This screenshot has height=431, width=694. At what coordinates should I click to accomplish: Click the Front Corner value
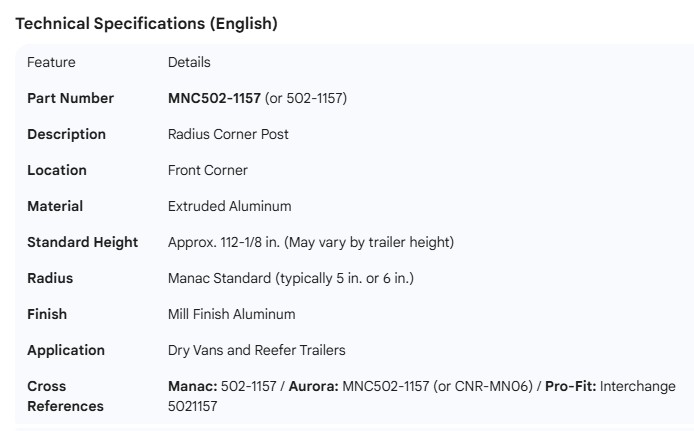(208, 170)
